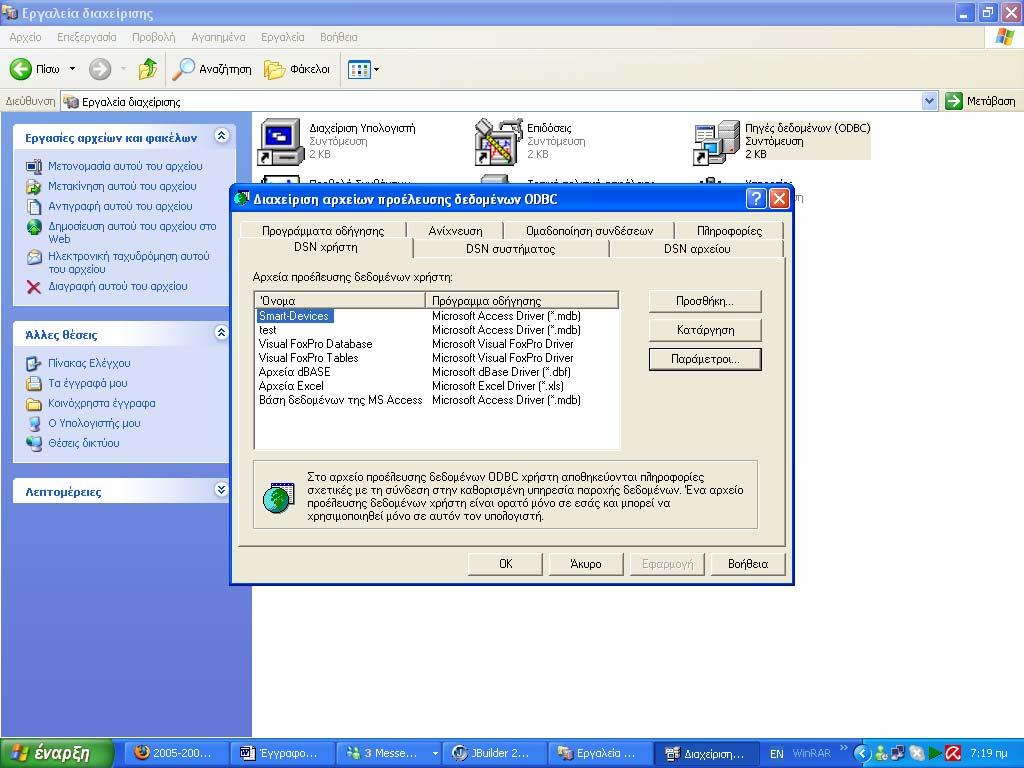Open Κοινόχρηστα έγγραφα link
The image size is (1024, 768).
[102, 403]
